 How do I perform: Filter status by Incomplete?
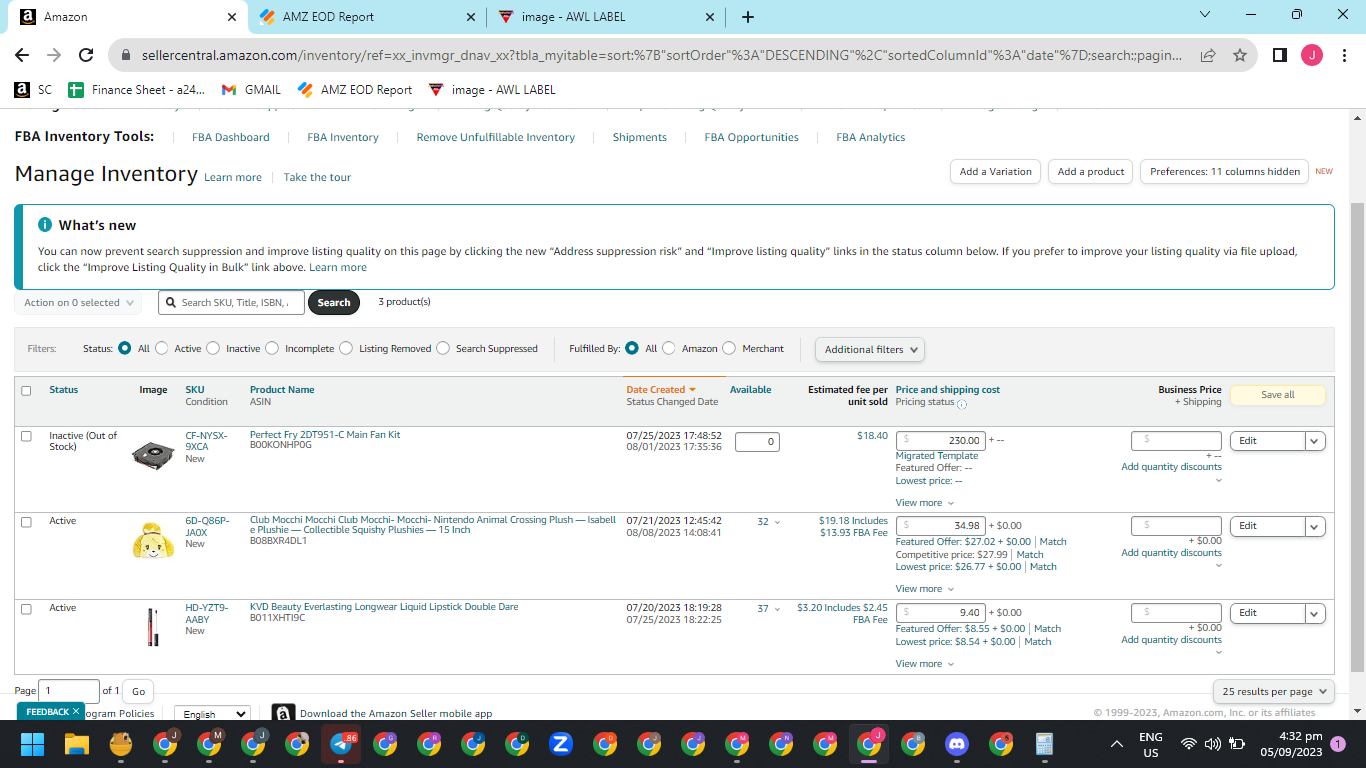click(x=272, y=349)
